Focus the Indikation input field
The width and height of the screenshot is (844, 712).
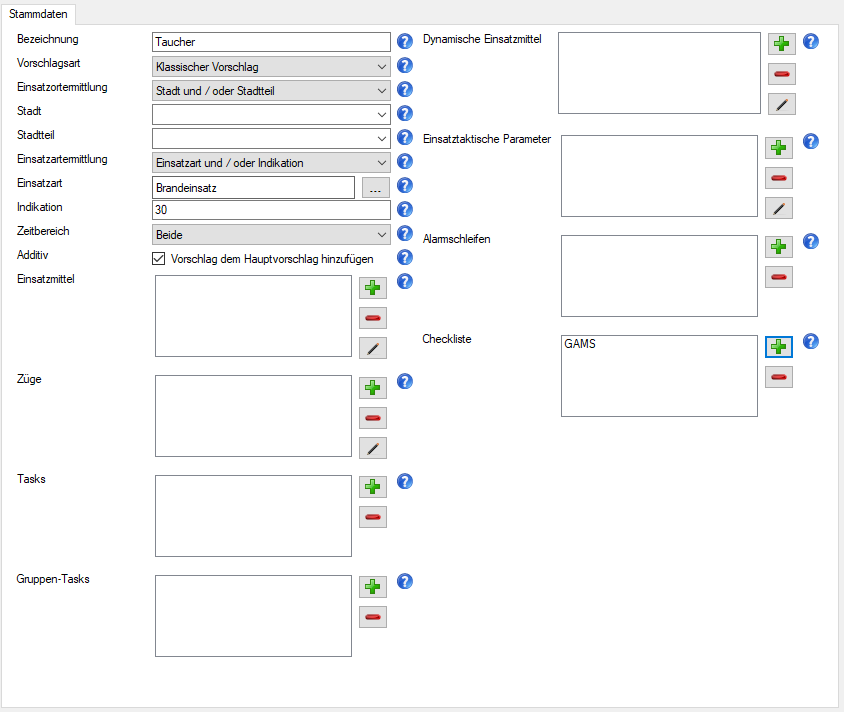(x=271, y=210)
